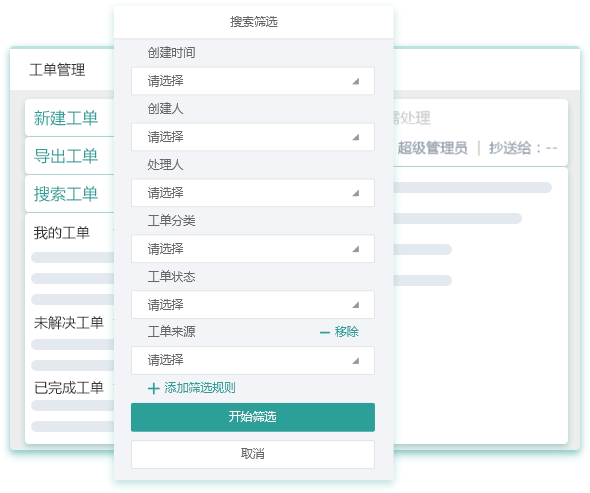Click 开始筛选 to start filtering
This screenshot has width=590, height=493.
tap(253, 417)
